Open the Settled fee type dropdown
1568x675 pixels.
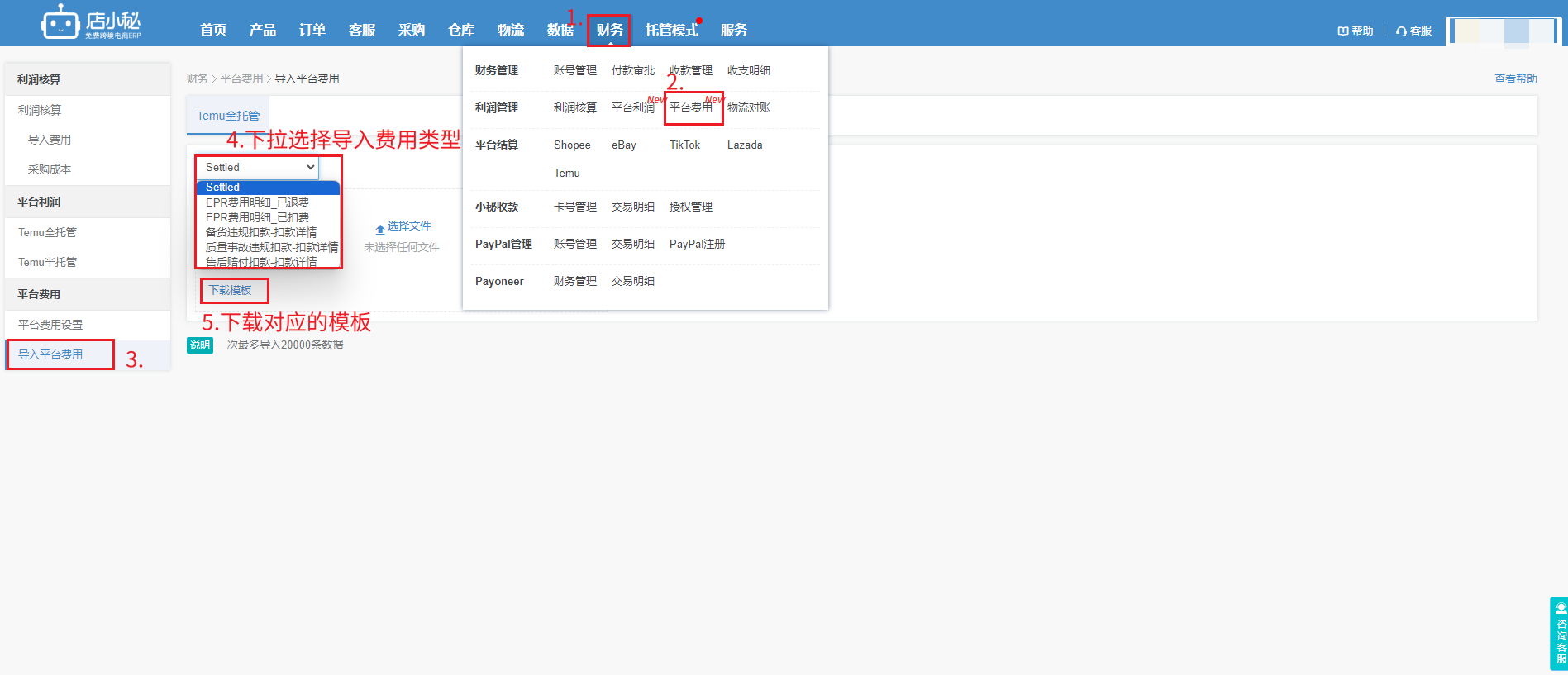[257, 167]
